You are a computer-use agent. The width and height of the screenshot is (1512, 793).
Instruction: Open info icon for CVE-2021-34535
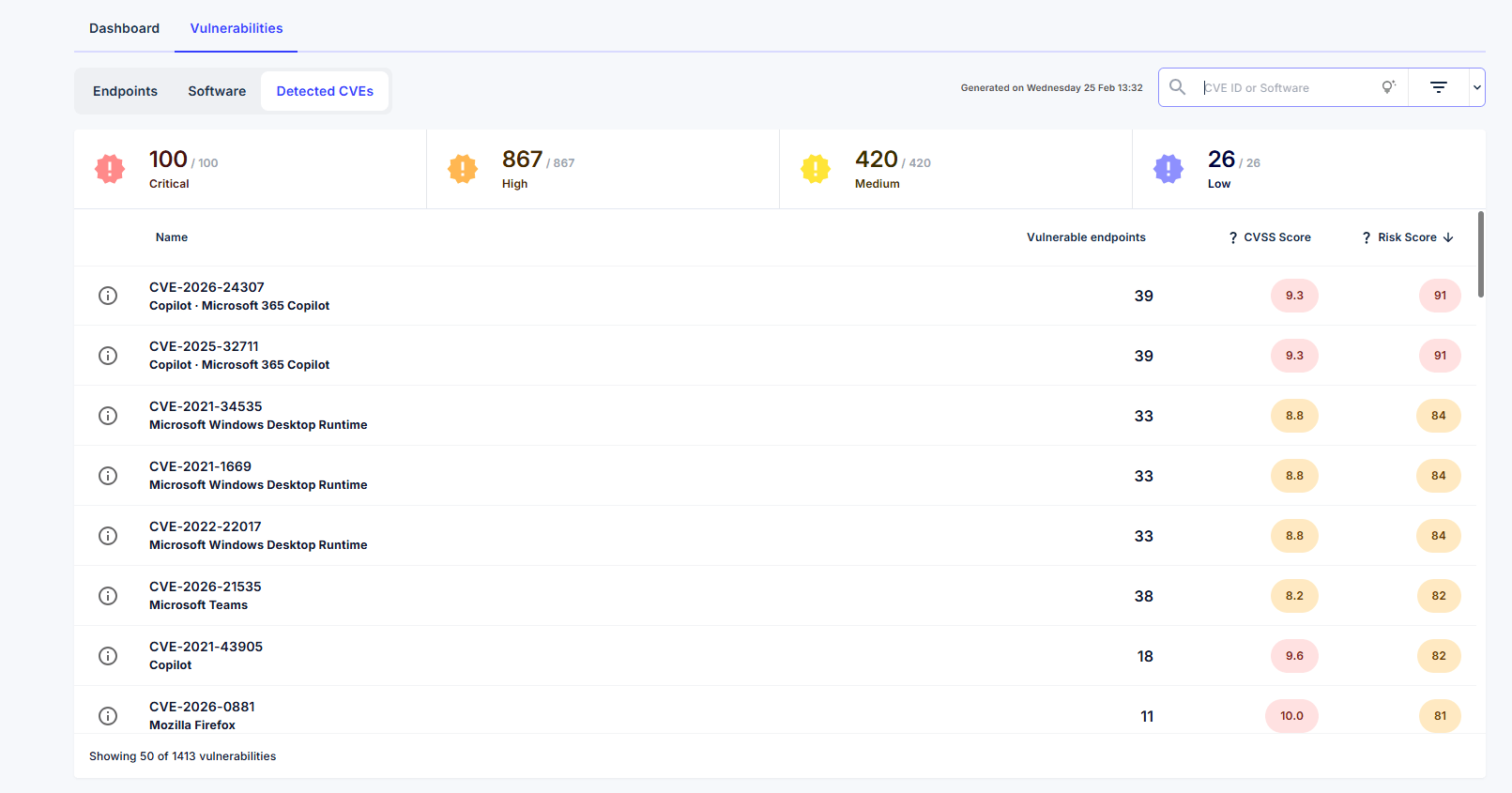pyautogui.click(x=108, y=416)
